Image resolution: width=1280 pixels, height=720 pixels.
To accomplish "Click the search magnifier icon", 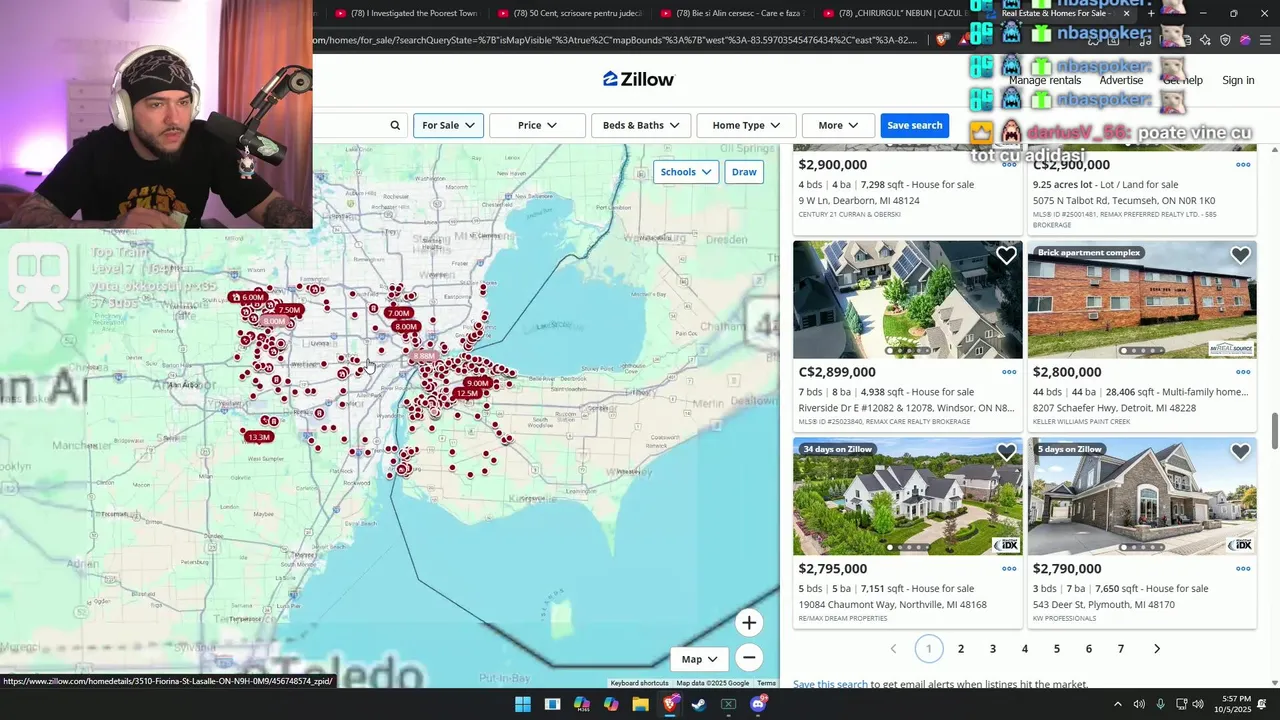I will tap(395, 125).
